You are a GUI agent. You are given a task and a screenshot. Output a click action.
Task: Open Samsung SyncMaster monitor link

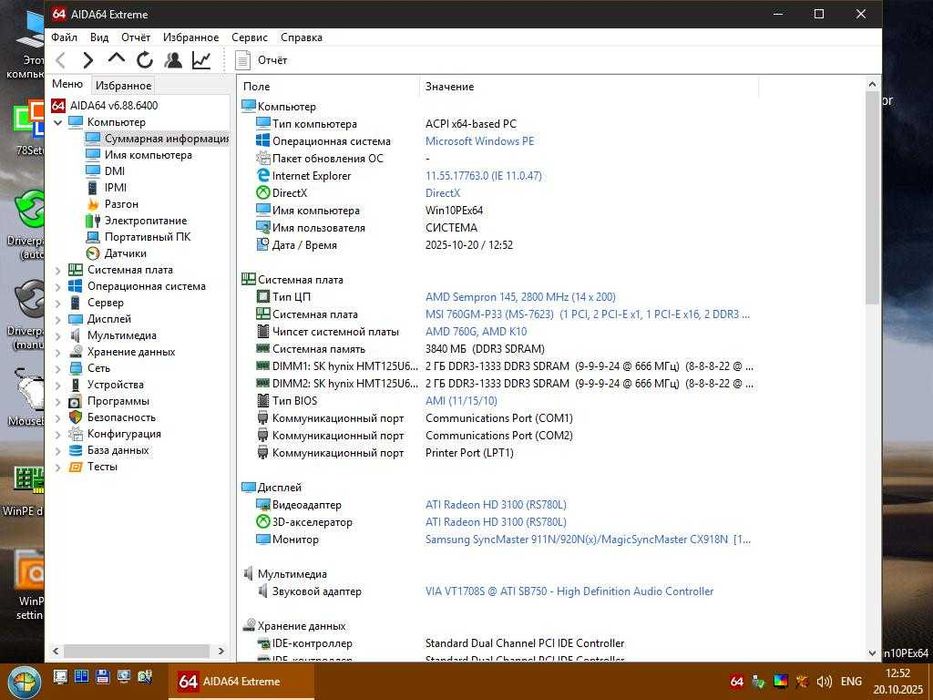588,539
